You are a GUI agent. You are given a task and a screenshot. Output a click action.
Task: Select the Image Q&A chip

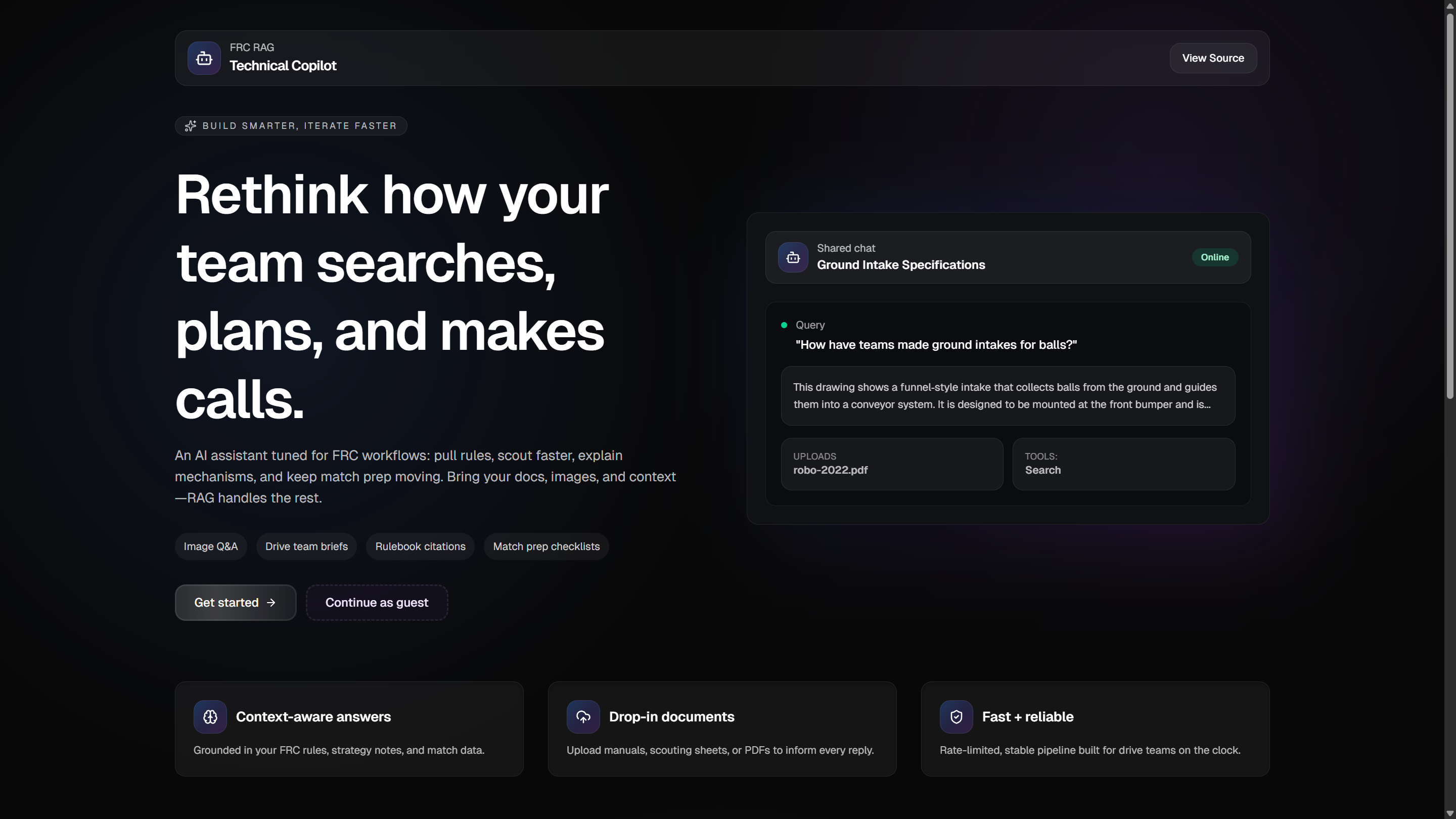tap(211, 547)
